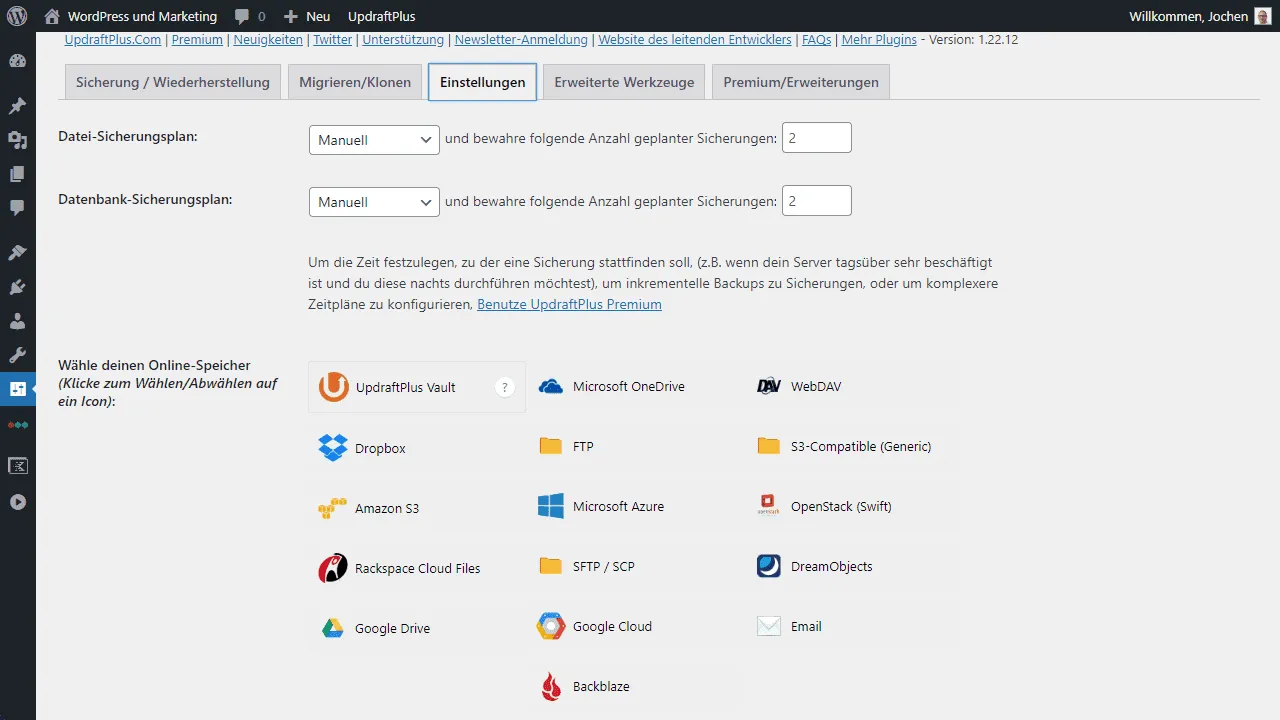The height and width of the screenshot is (720, 1280).
Task: Open the Neuigkeiten link
Action: click(x=268, y=40)
